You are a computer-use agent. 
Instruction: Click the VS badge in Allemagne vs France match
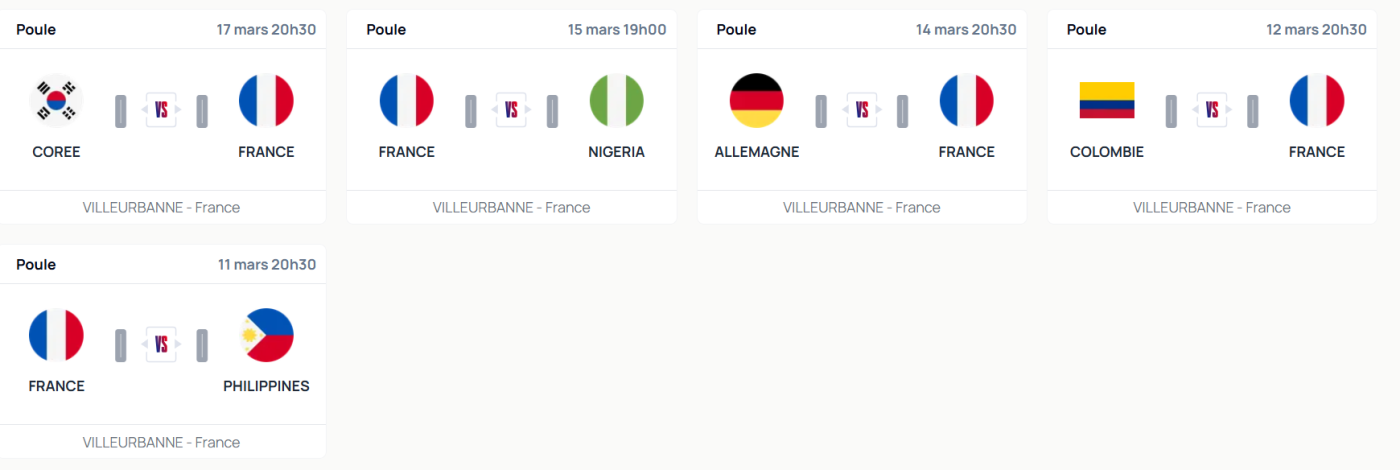click(861, 110)
